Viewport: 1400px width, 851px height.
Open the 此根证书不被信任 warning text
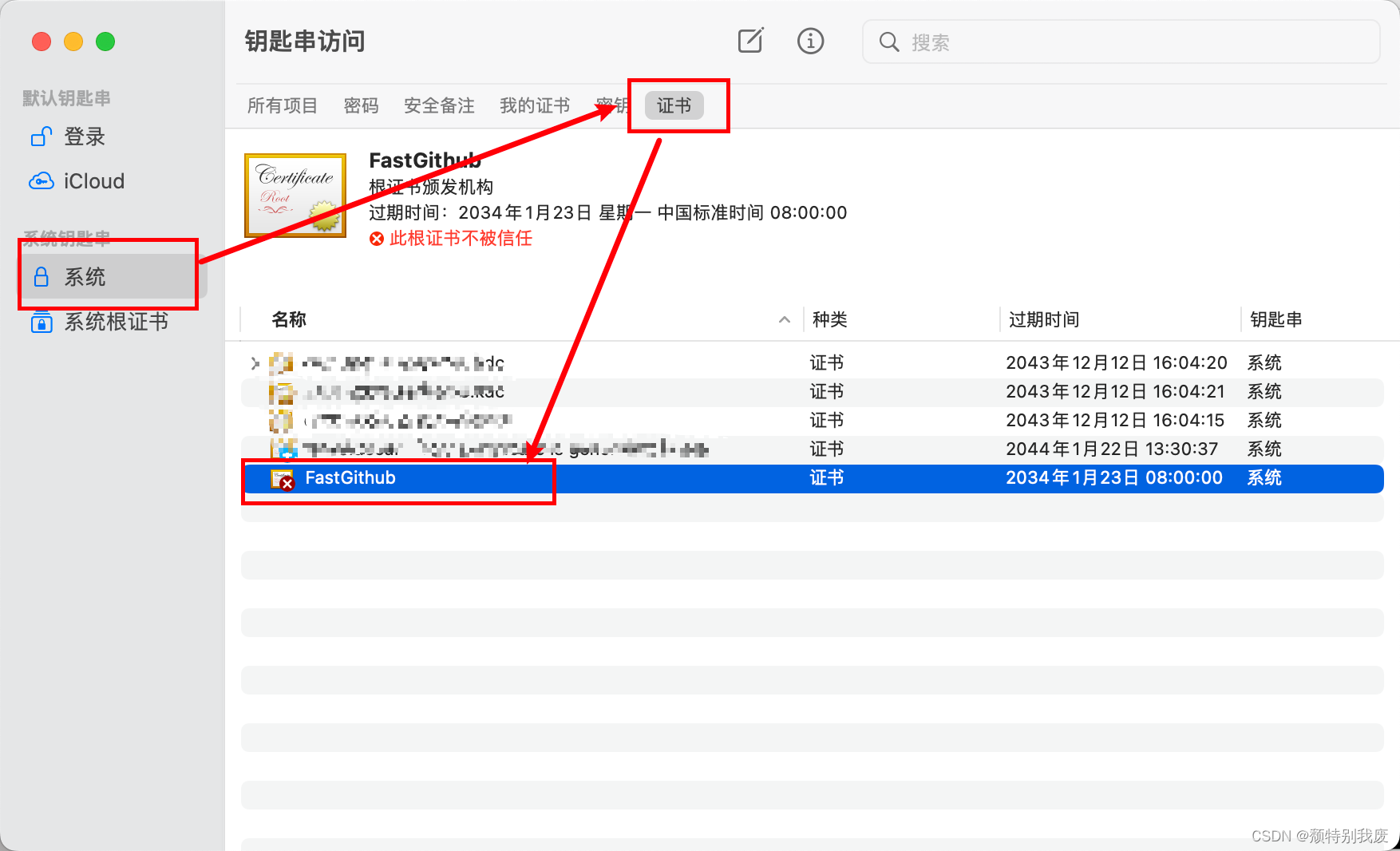[461, 238]
